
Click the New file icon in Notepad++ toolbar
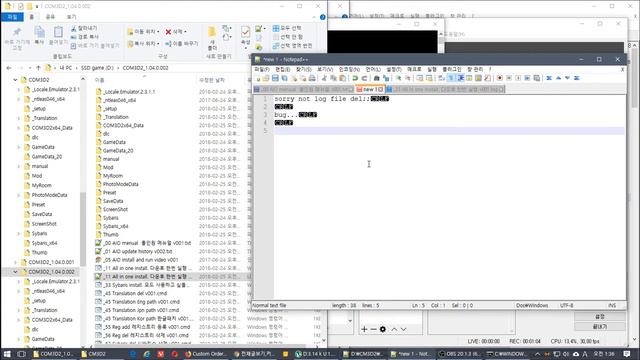258,78
